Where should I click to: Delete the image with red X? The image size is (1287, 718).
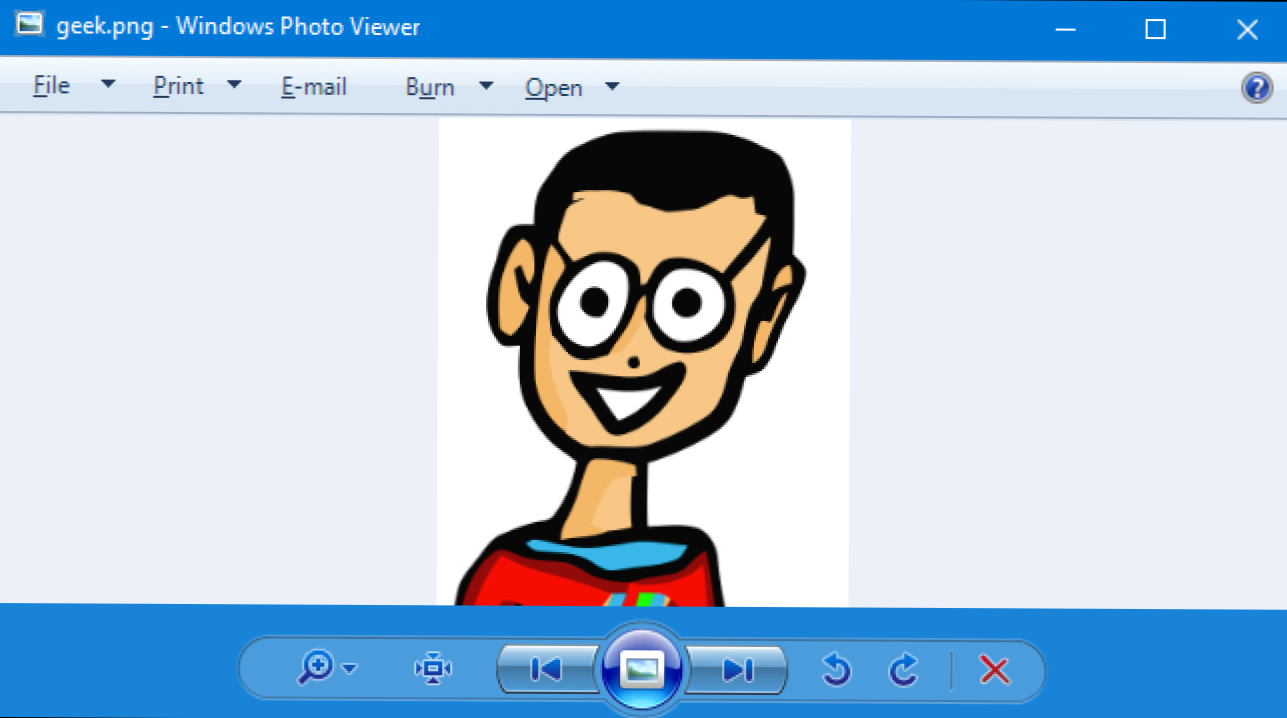(994, 669)
